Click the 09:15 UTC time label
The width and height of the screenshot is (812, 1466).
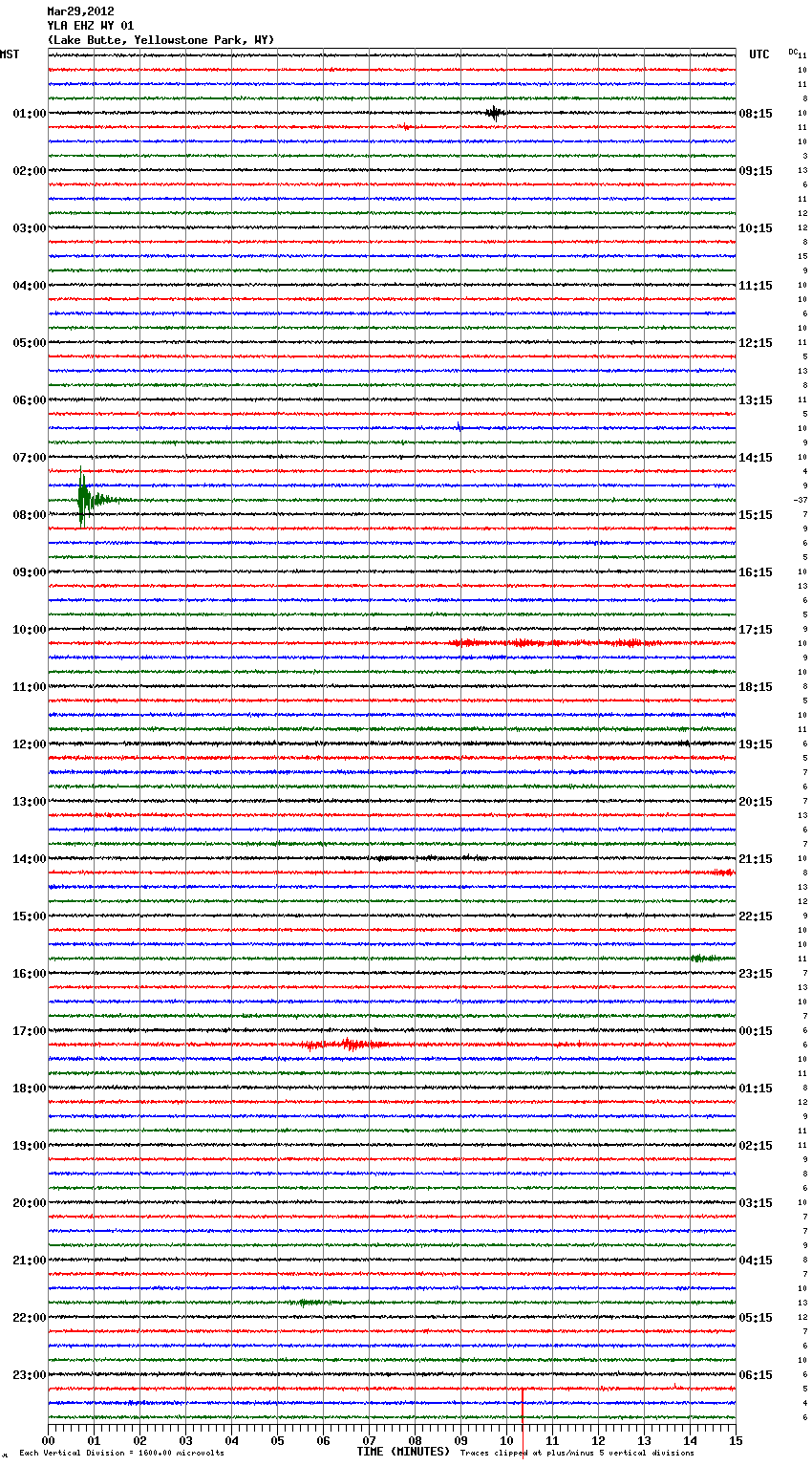pos(756,171)
